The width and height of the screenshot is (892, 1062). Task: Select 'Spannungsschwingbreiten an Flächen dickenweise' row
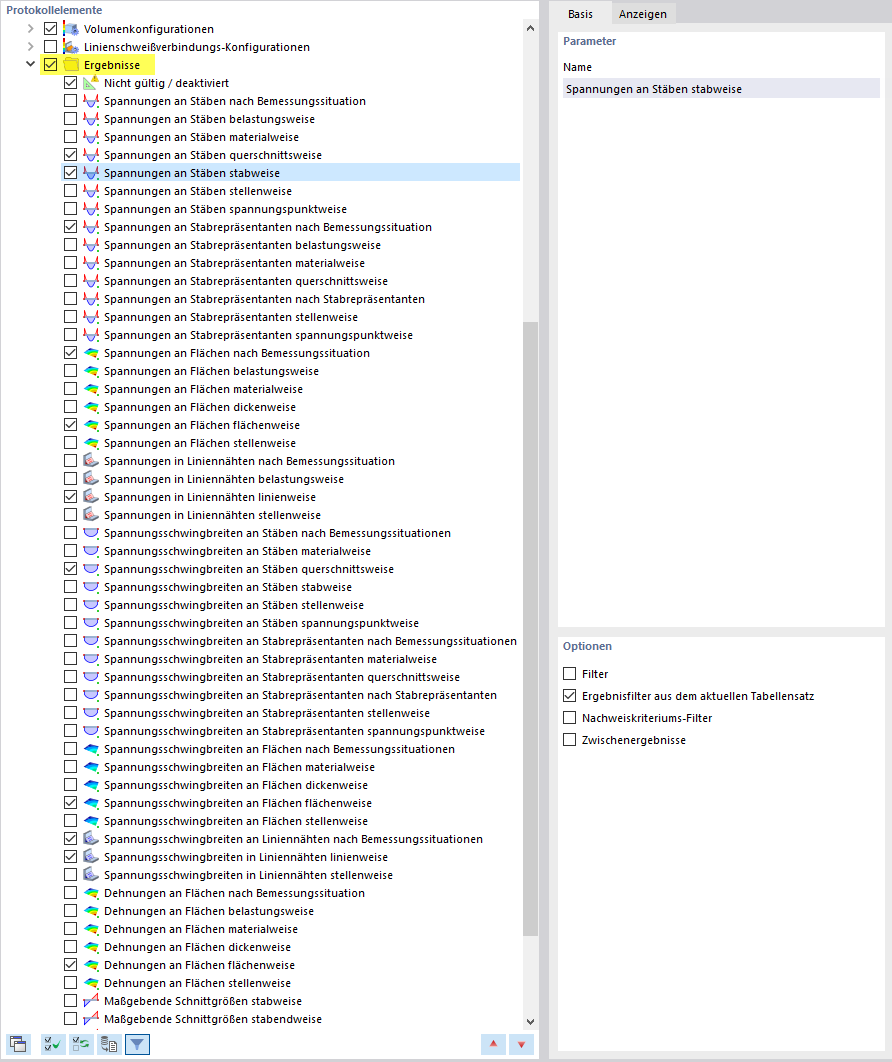pyautogui.click(x=236, y=785)
